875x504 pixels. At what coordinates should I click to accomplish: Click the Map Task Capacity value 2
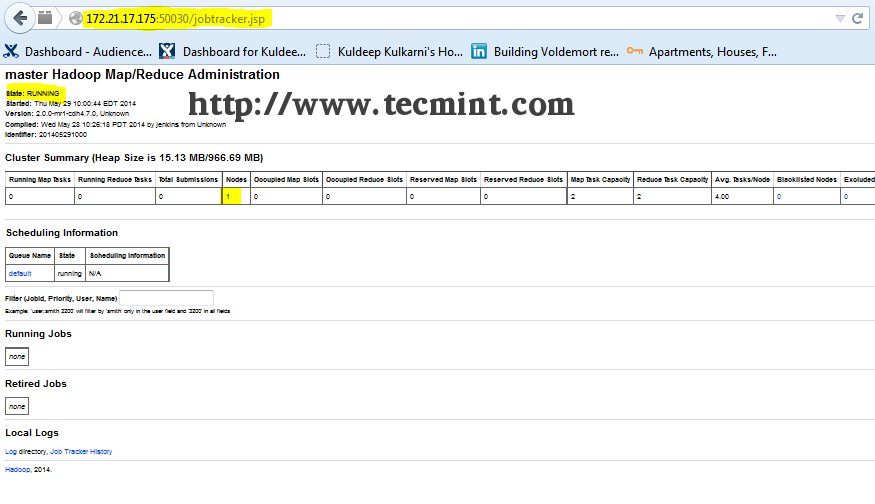tap(573, 196)
